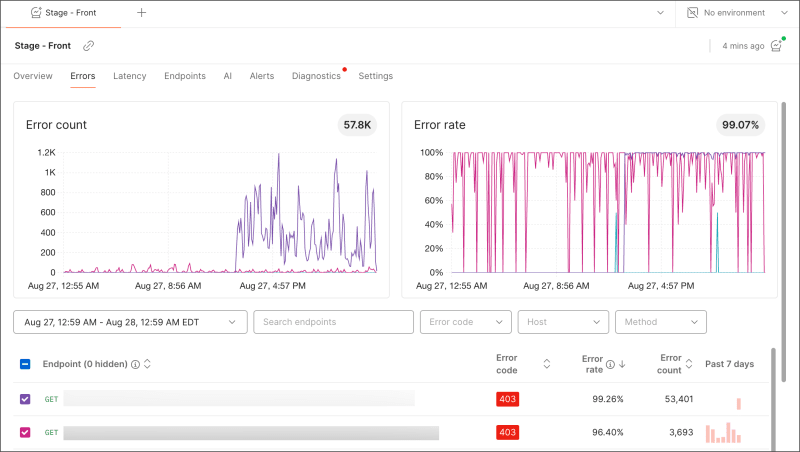
Task: Click the red 403 badge in first row
Action: point(507,399)
